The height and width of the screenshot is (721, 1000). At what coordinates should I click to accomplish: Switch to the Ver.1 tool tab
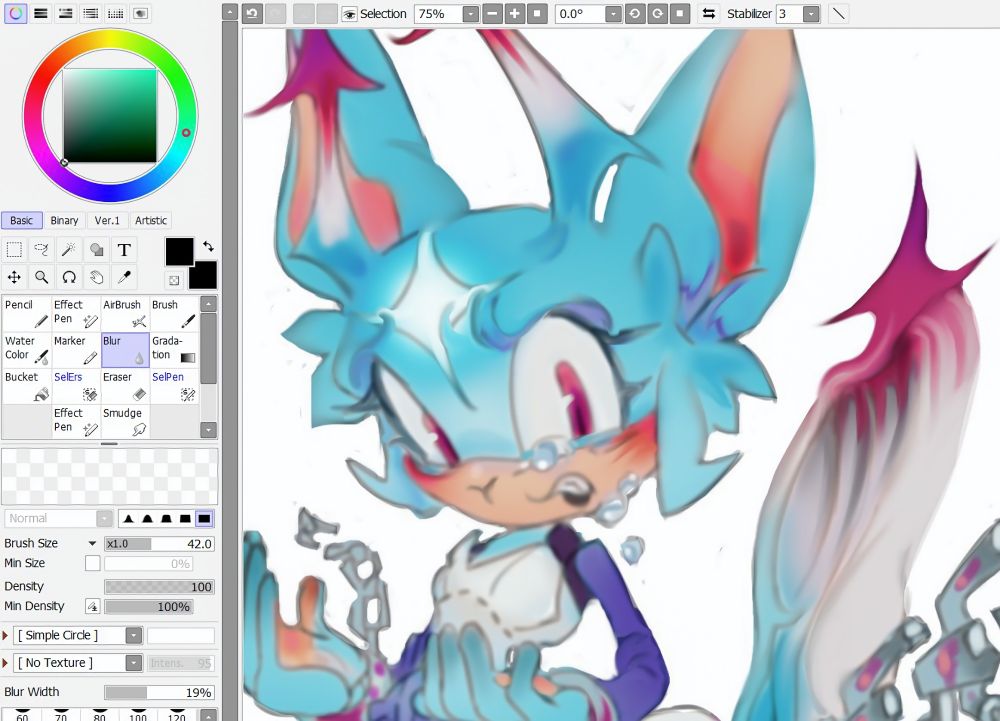[x=107, y=221]
